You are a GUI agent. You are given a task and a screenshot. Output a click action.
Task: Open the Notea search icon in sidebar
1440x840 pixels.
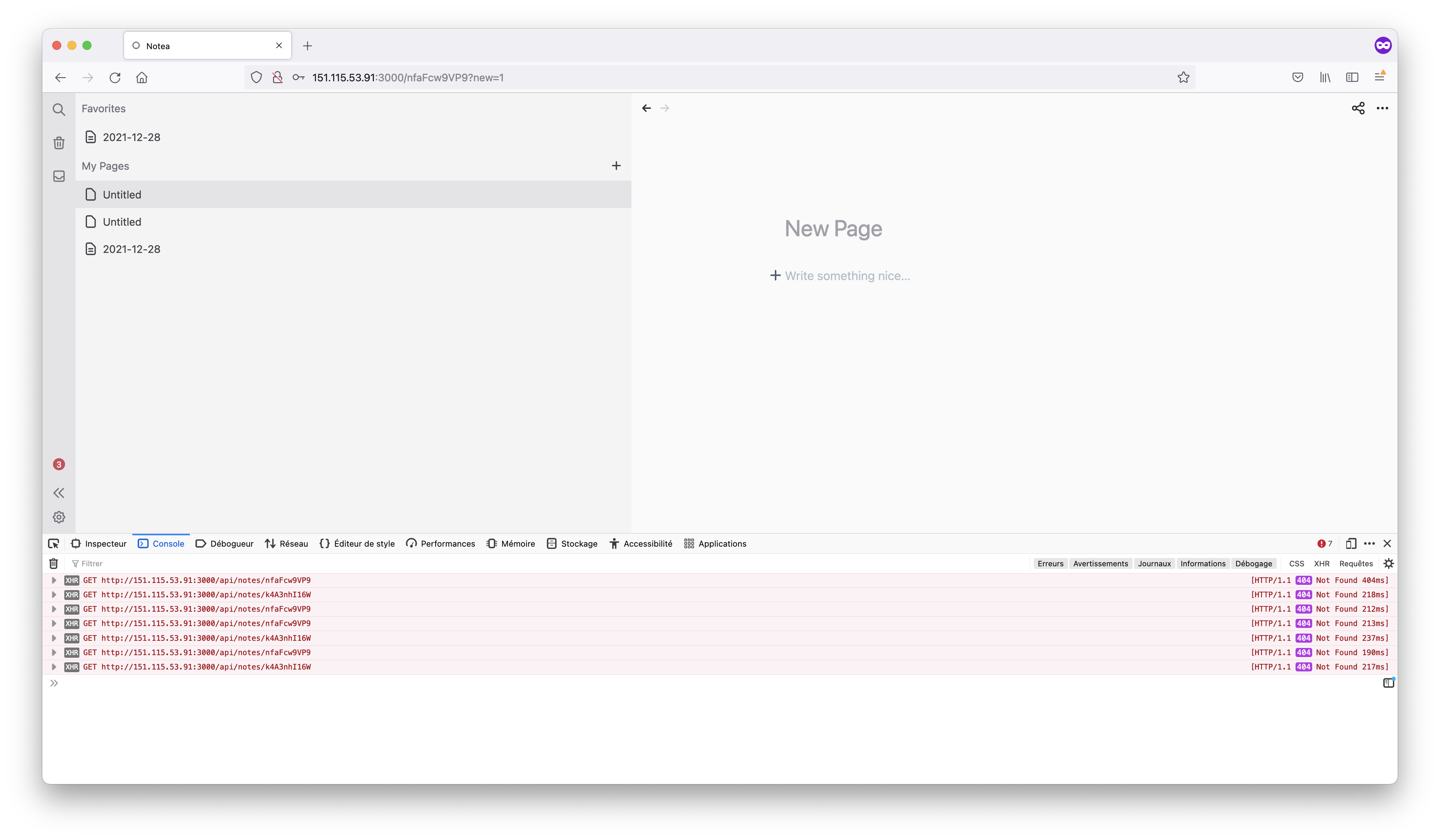point(59,109)
